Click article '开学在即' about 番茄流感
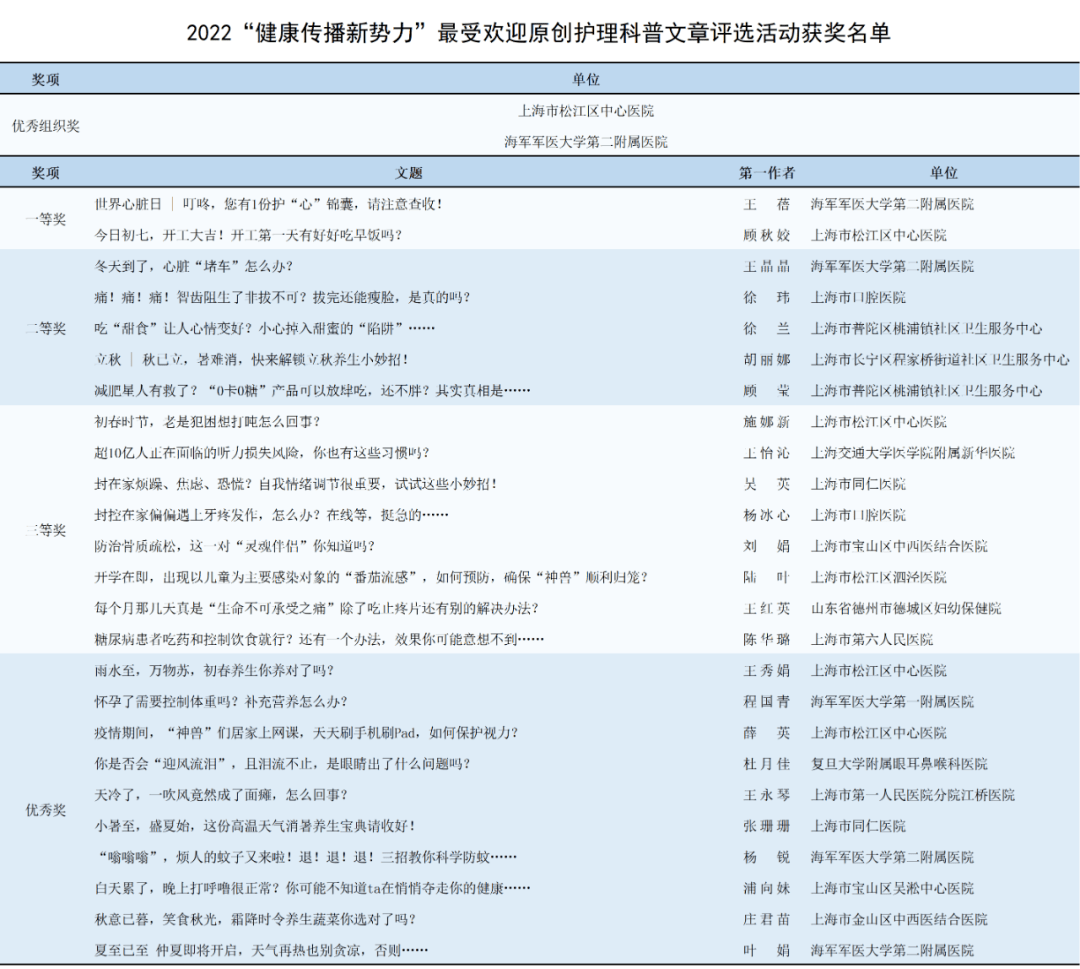Image resolution: width=1080 pixels, height=969 pixels. 371,577
